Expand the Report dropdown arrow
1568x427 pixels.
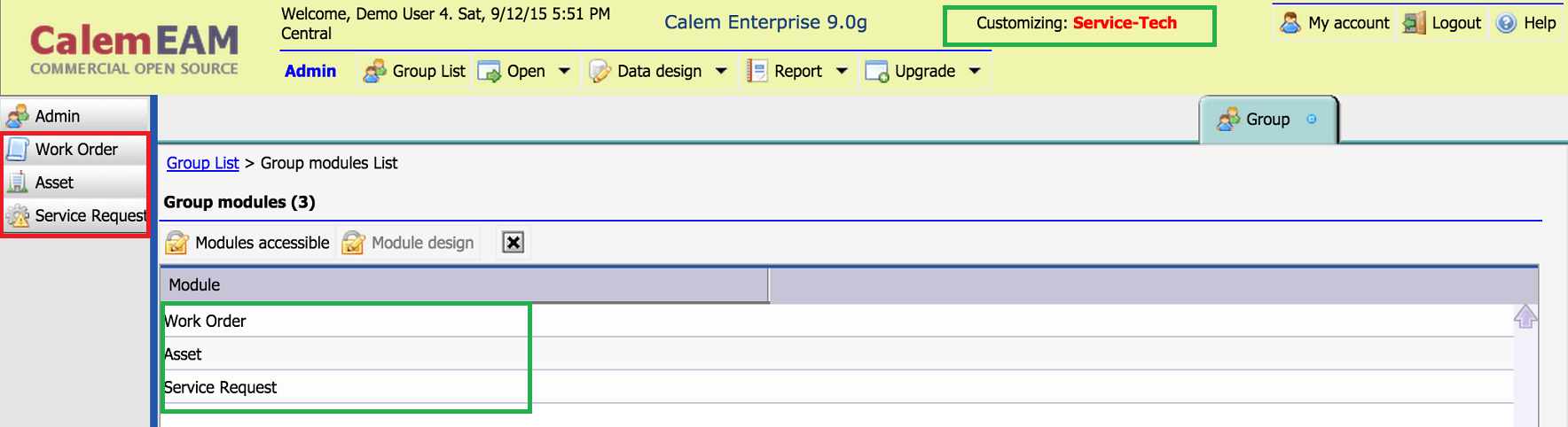842,71
